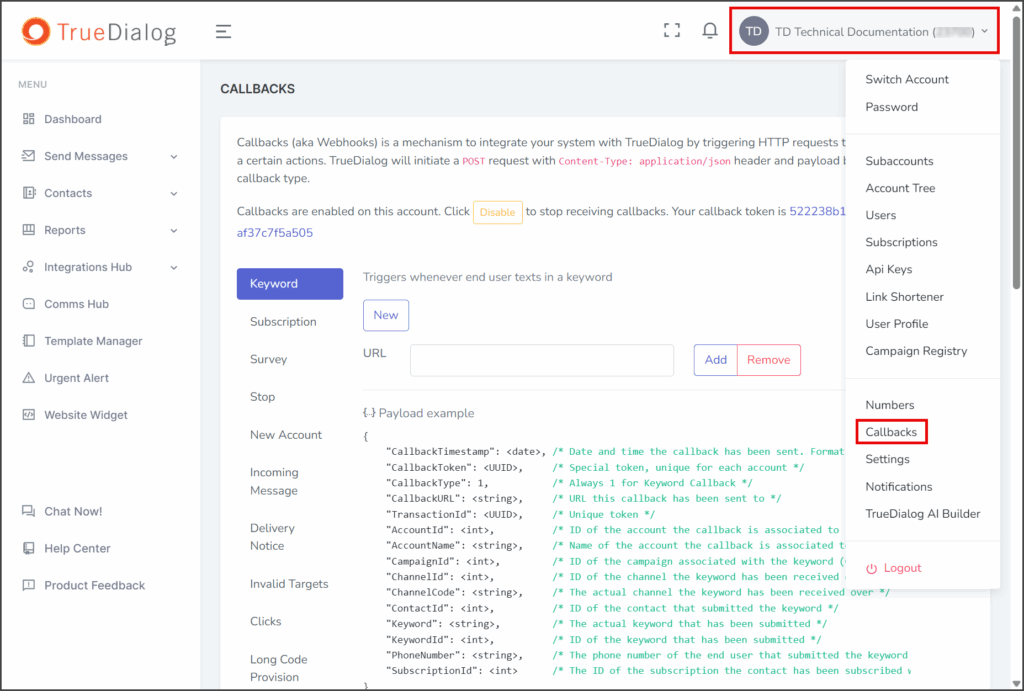Switch to the Delivery Notice tab
Viewport: 1024px width, 691px height.
(x=272, y=537)
